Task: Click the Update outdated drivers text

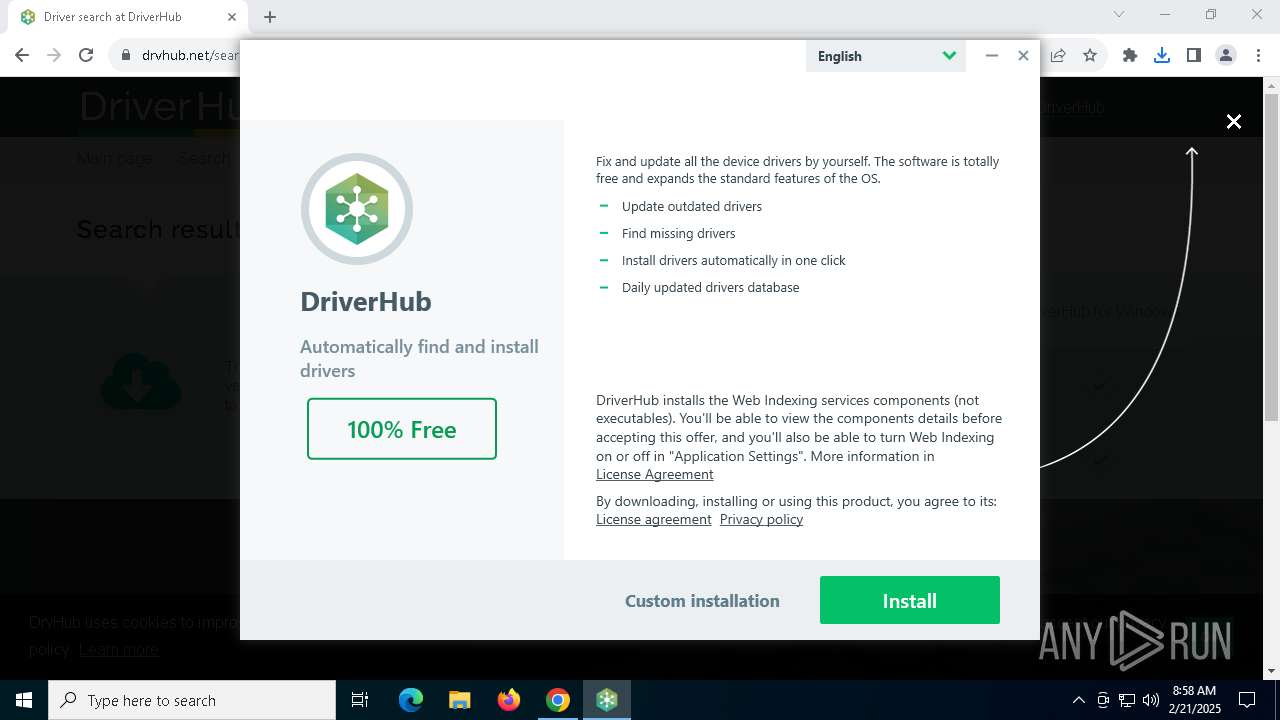Action: [x=692, y=206]
